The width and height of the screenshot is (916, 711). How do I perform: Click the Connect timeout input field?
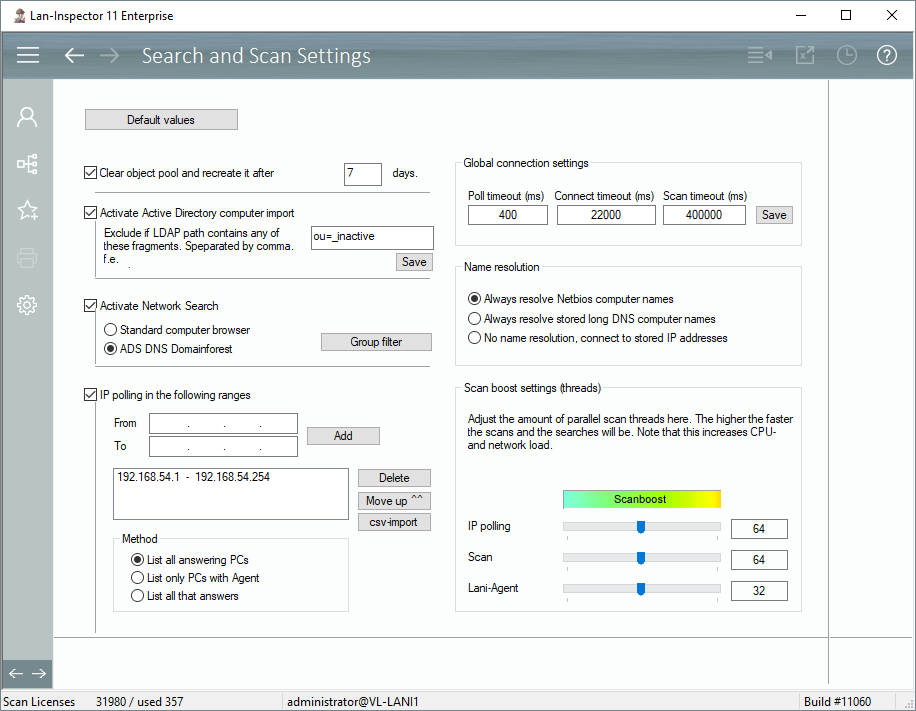(605, 215)
